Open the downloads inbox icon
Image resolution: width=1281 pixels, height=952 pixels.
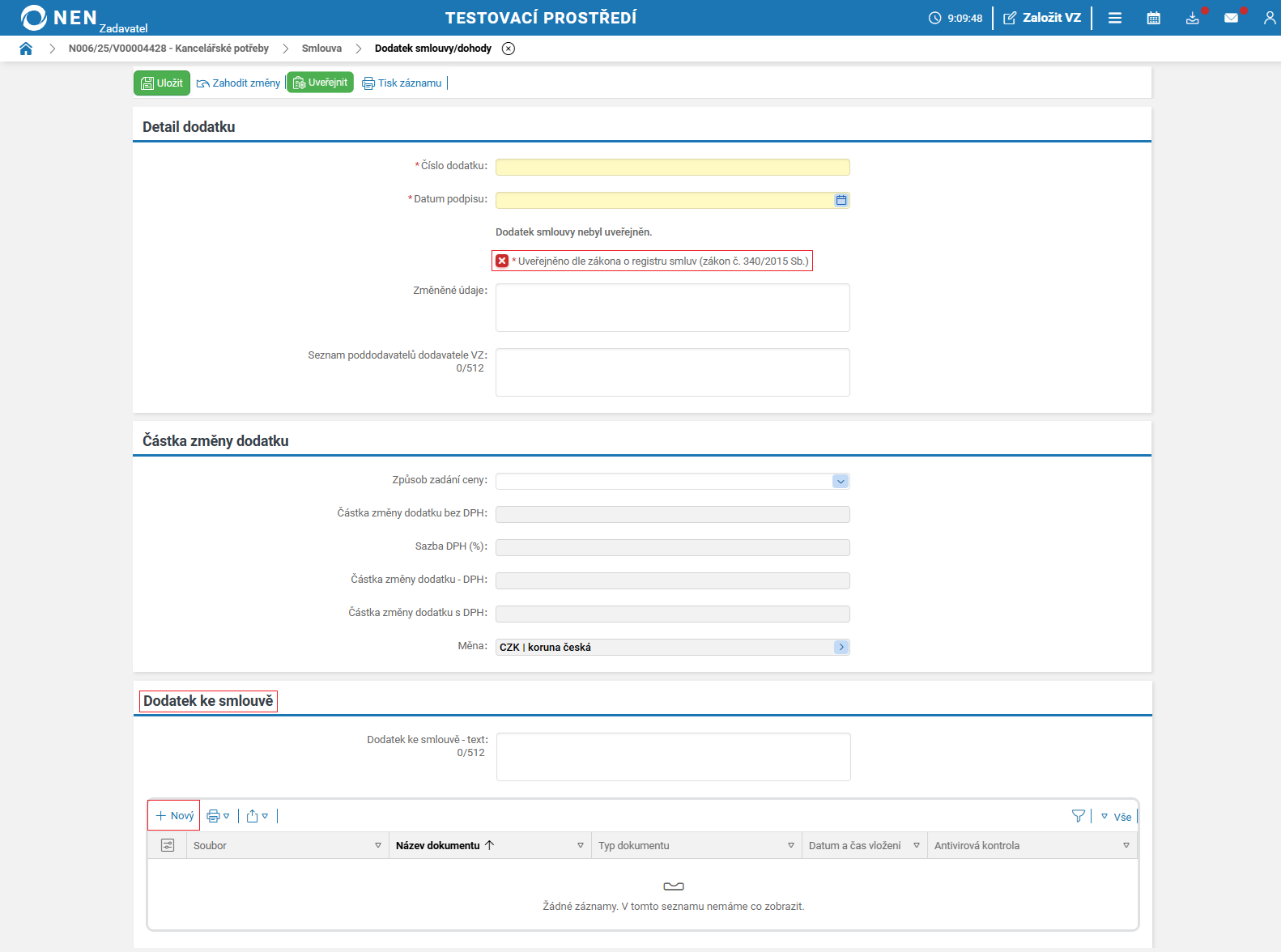pyautogui.click(x=1193, y=18)
